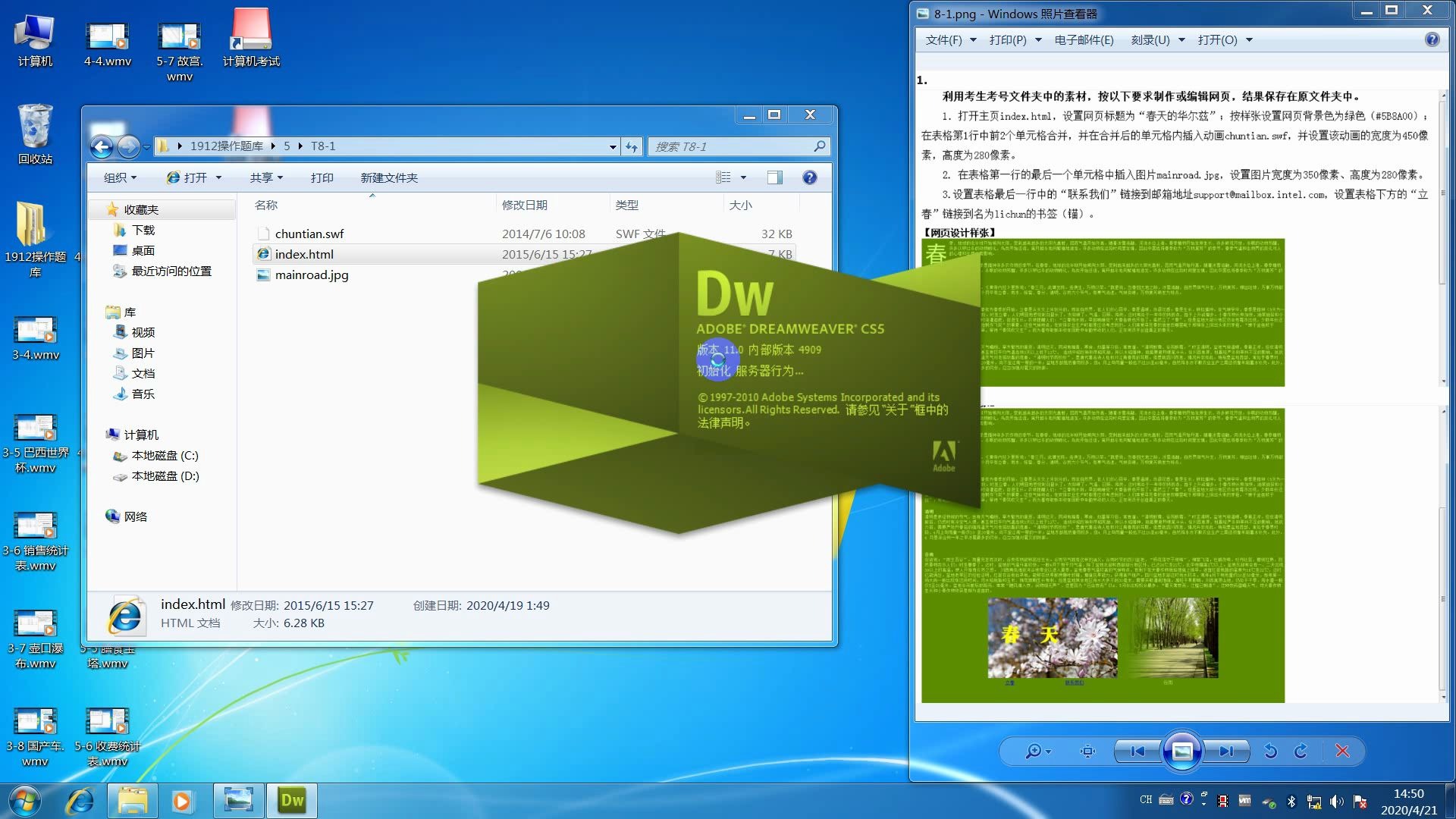Select 库 in navigation pane
Screen dimensions: 1456x819
(130, 312)
